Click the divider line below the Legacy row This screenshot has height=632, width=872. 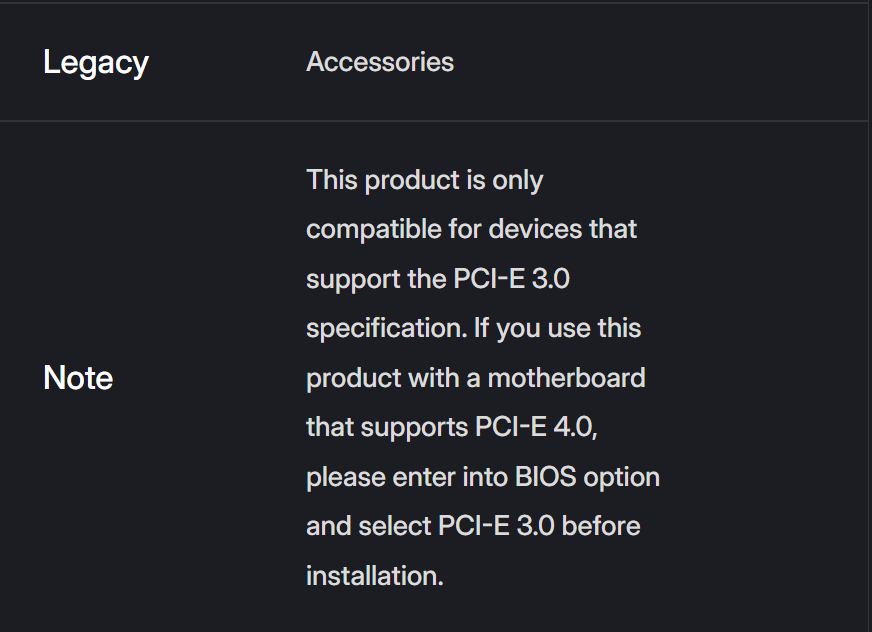point(436,121)
